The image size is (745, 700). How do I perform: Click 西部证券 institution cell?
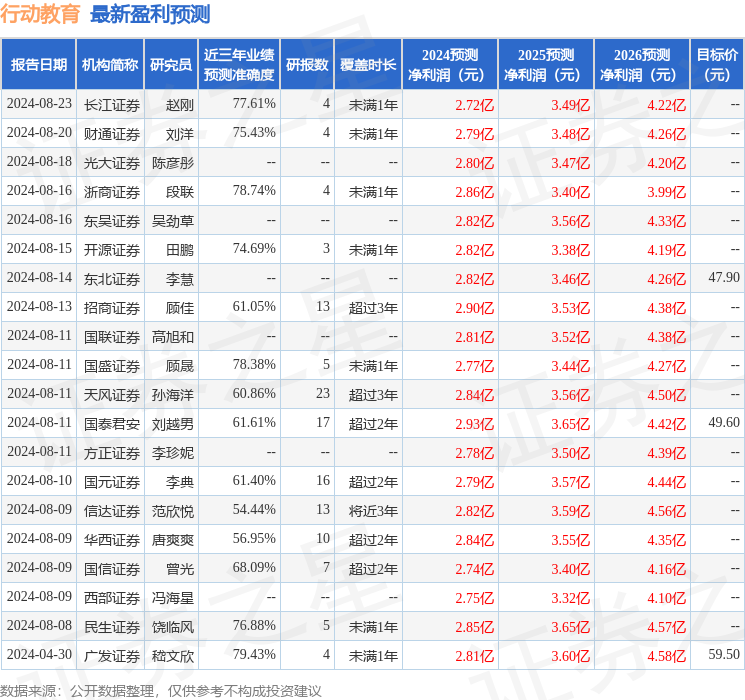tap(112, 598)
